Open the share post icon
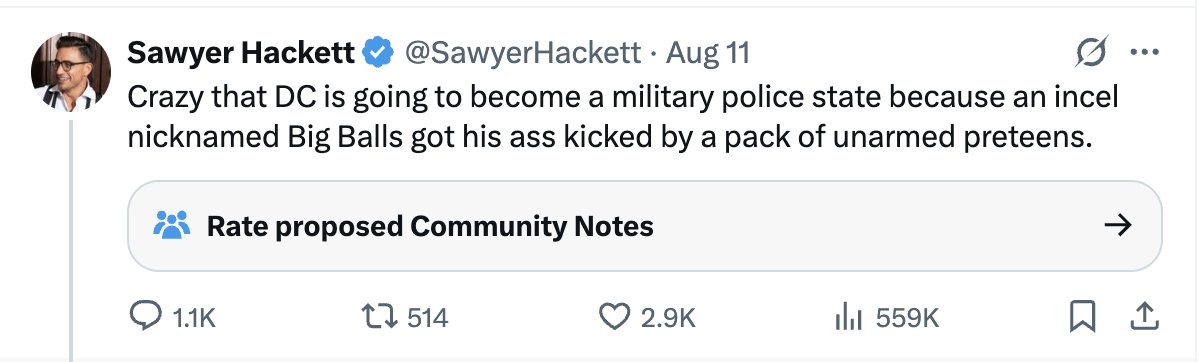 click(x=1142, y=318)
